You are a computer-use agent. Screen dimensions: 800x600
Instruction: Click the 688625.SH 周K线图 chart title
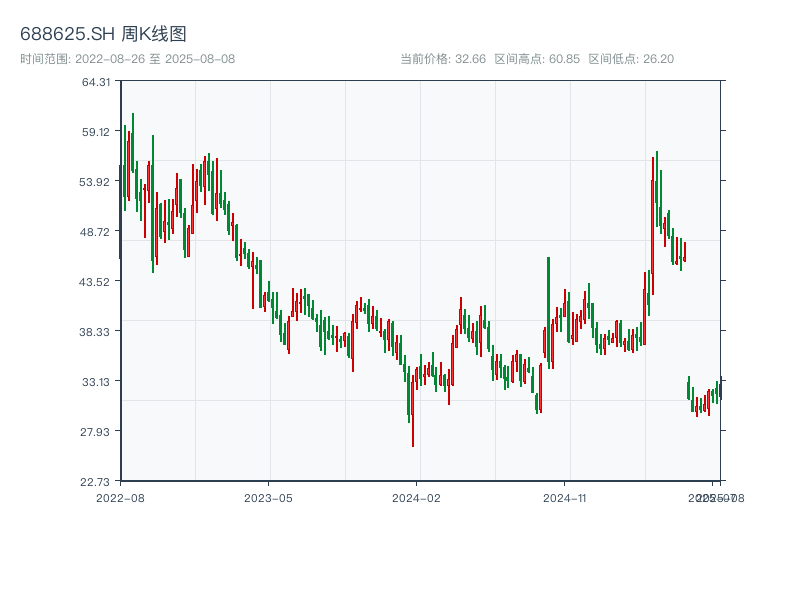tap(103, 34)
